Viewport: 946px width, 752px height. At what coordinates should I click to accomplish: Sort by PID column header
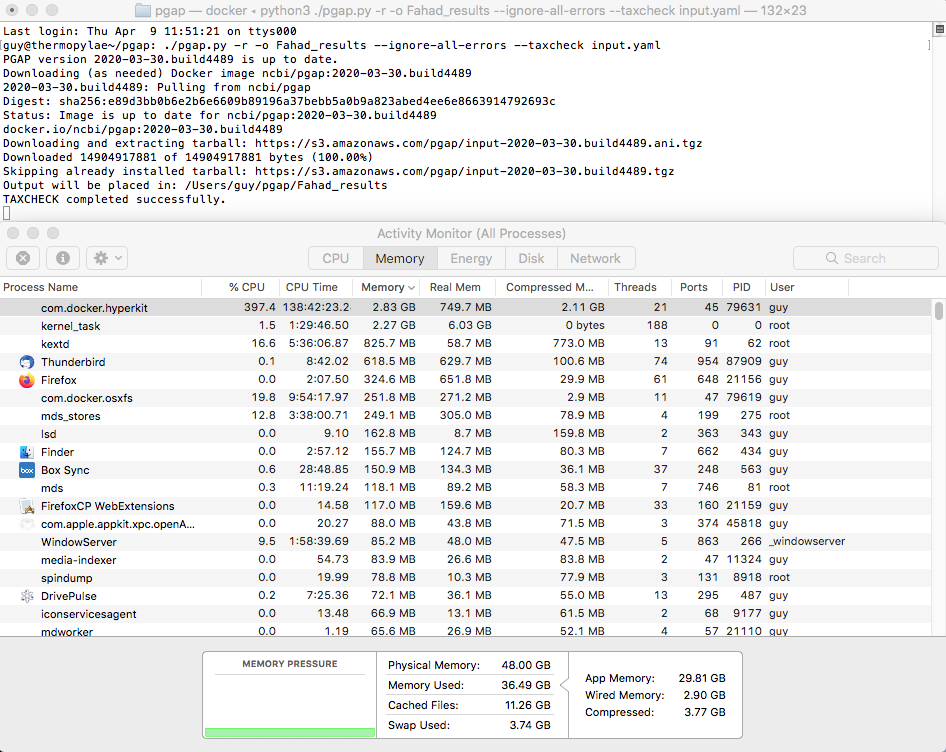[x=741, y=287]
